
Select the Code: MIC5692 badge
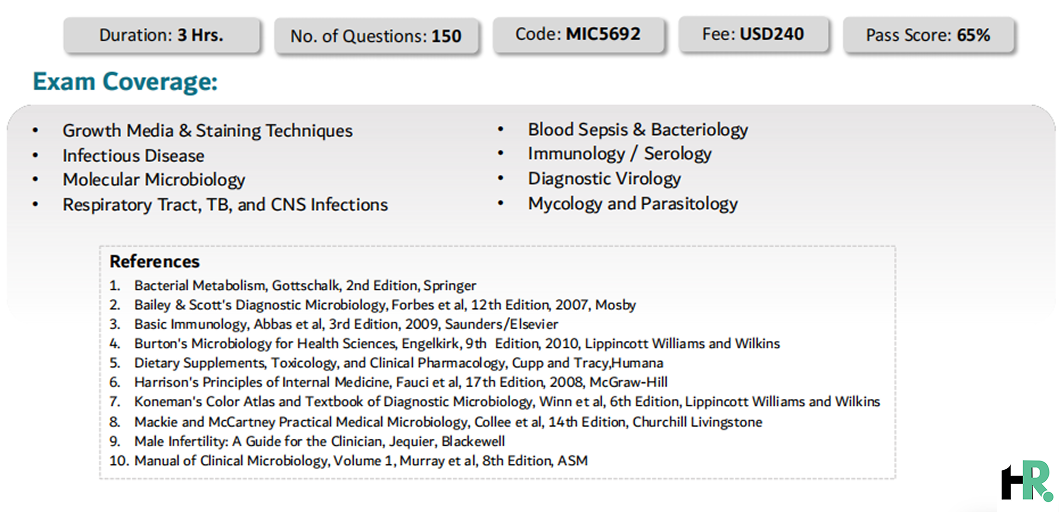coord(578,34)
